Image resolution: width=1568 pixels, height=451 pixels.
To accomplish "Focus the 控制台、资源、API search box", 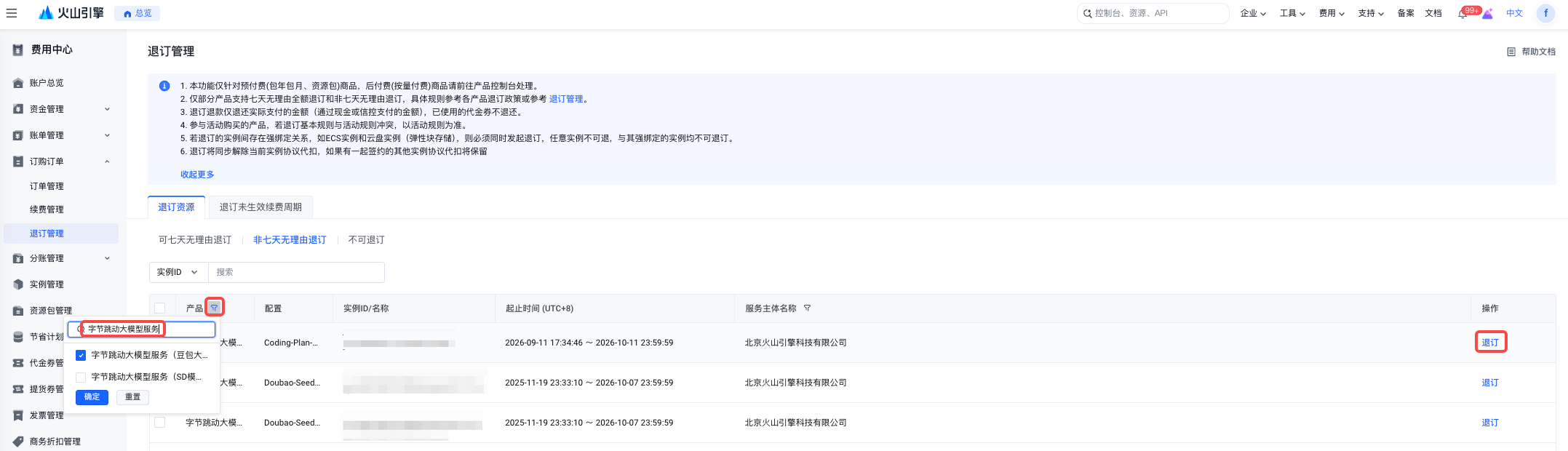I will click(x=1153, y=13).
